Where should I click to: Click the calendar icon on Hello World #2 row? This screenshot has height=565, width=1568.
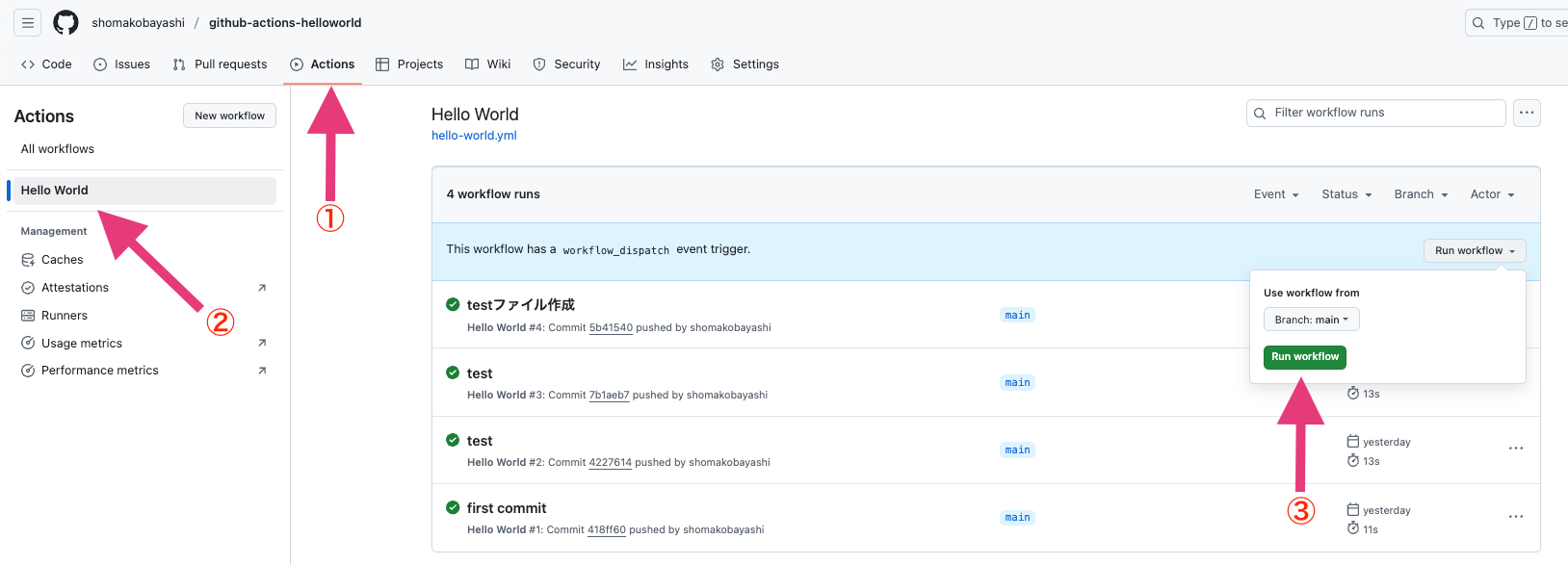(x=1353, y=442)
